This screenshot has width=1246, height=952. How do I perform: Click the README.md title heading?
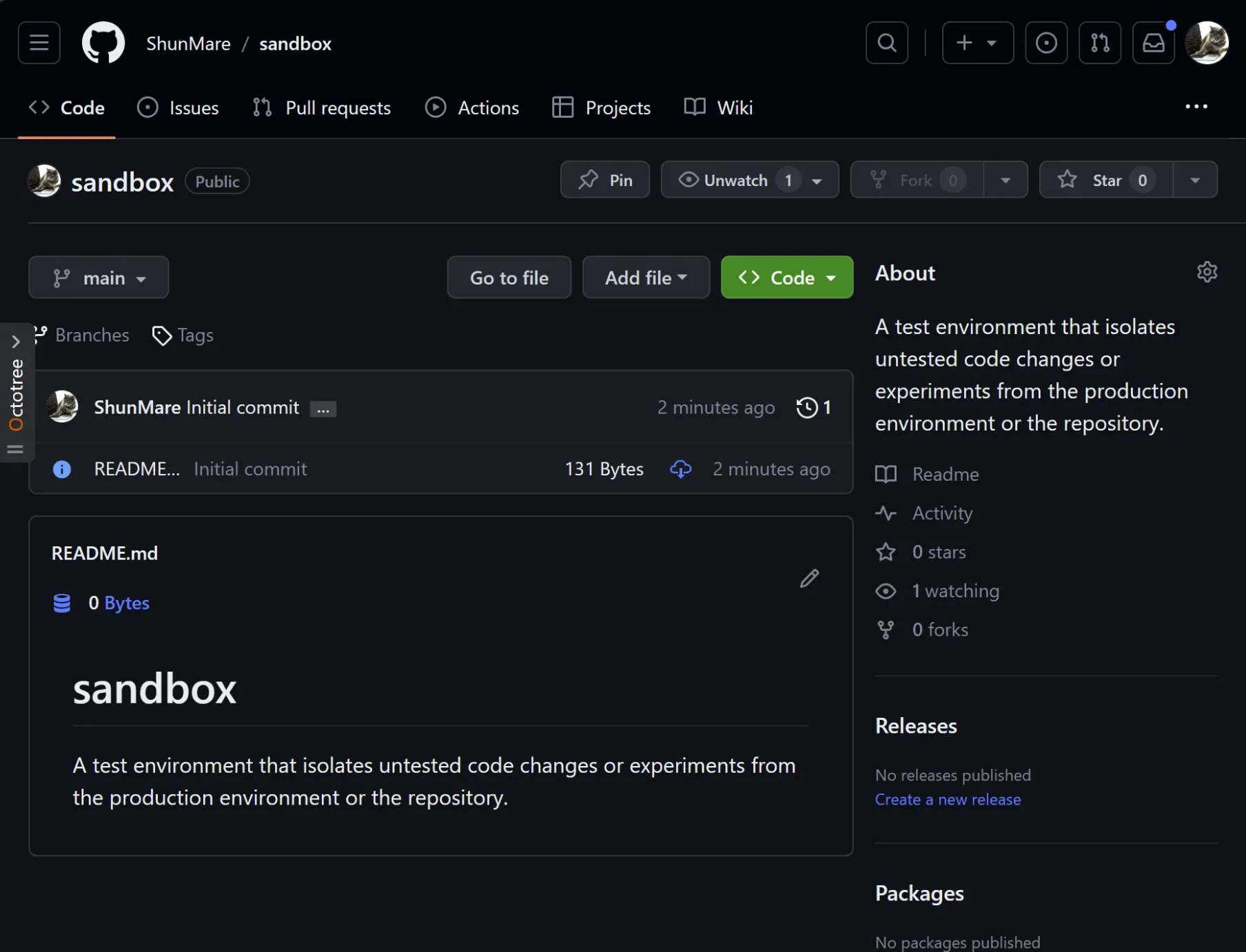pos(105,554)
